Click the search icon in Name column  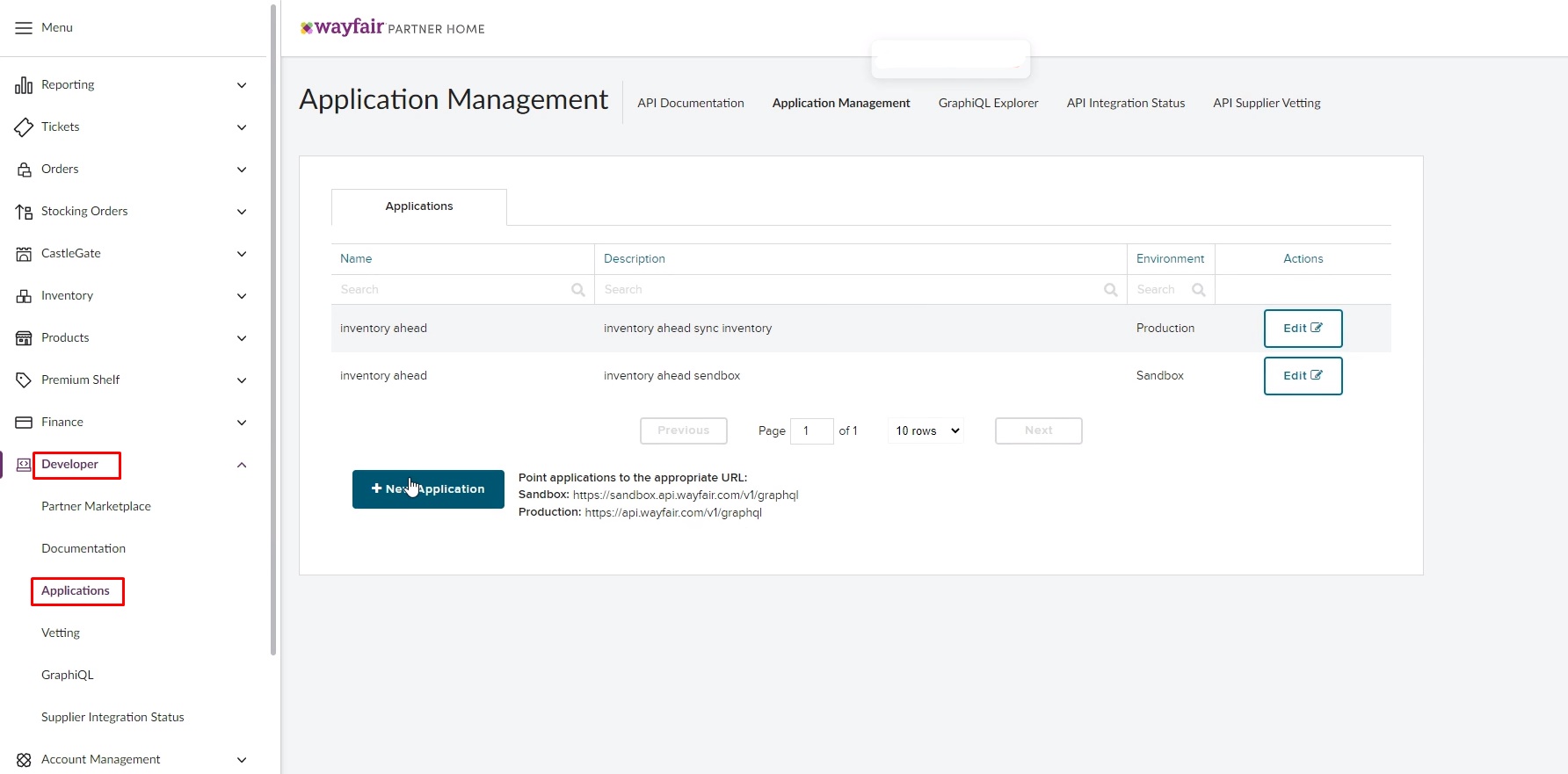[577, 290]
